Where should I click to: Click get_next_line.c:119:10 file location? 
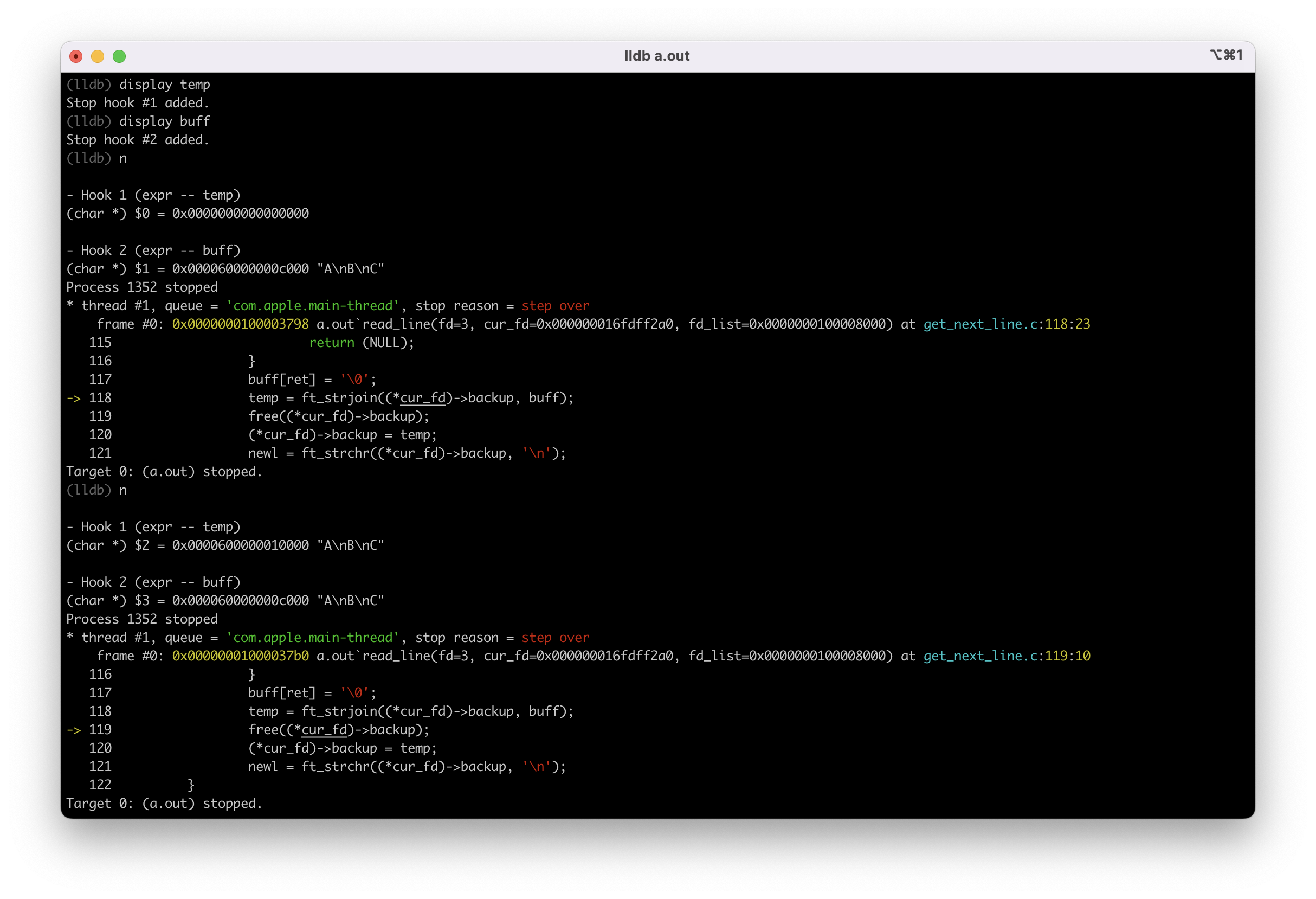pyautogui.click(x=1007, y=656)
